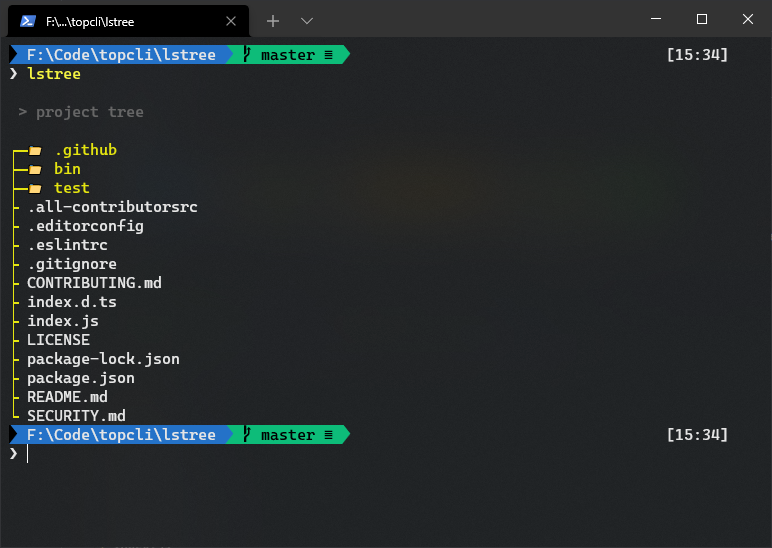
Task: Click the git branch icon in bottom prompt
Action: click(x=247, y=434)
